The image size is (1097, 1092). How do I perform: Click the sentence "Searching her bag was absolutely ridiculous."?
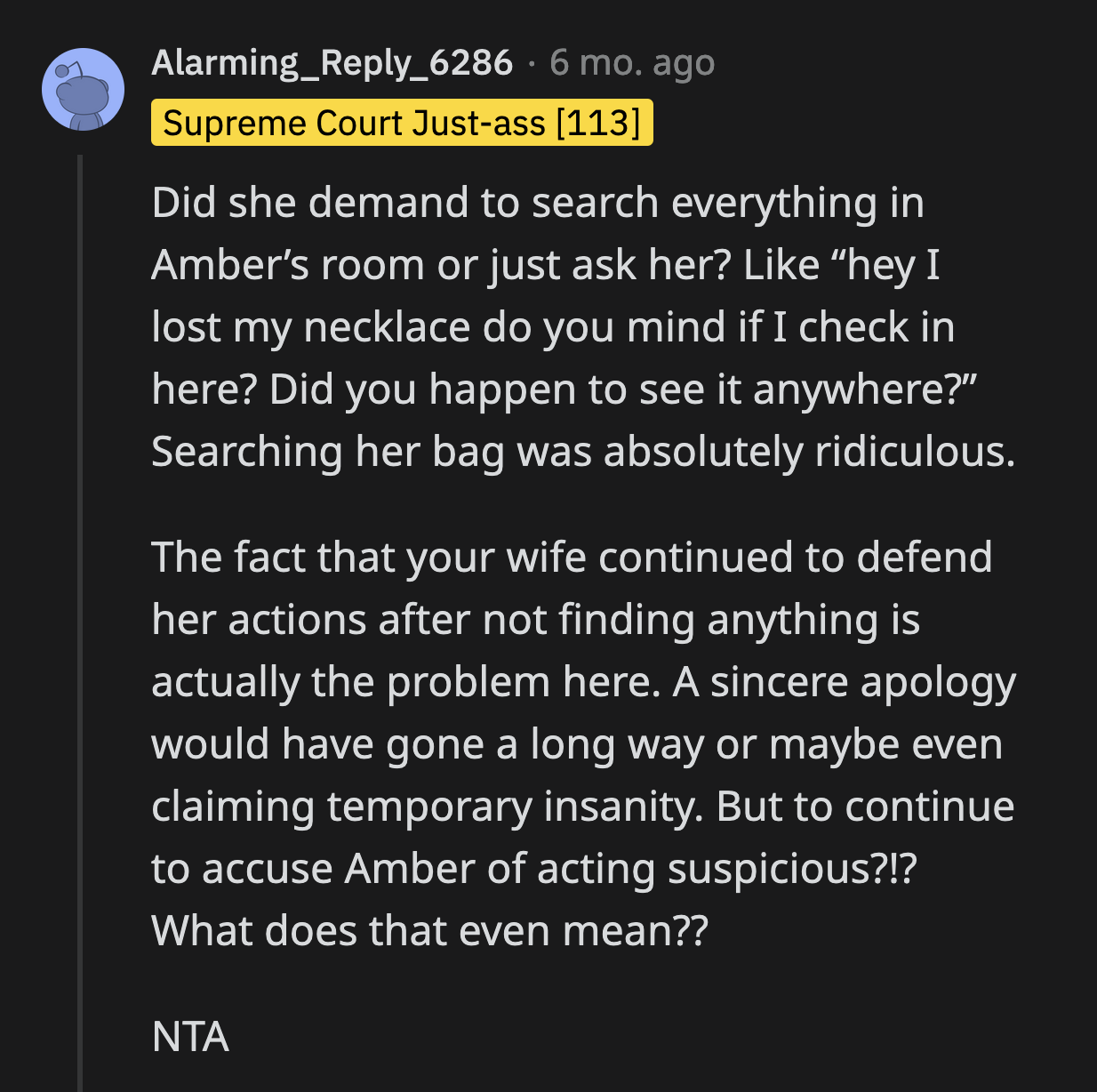click(582, 452)
